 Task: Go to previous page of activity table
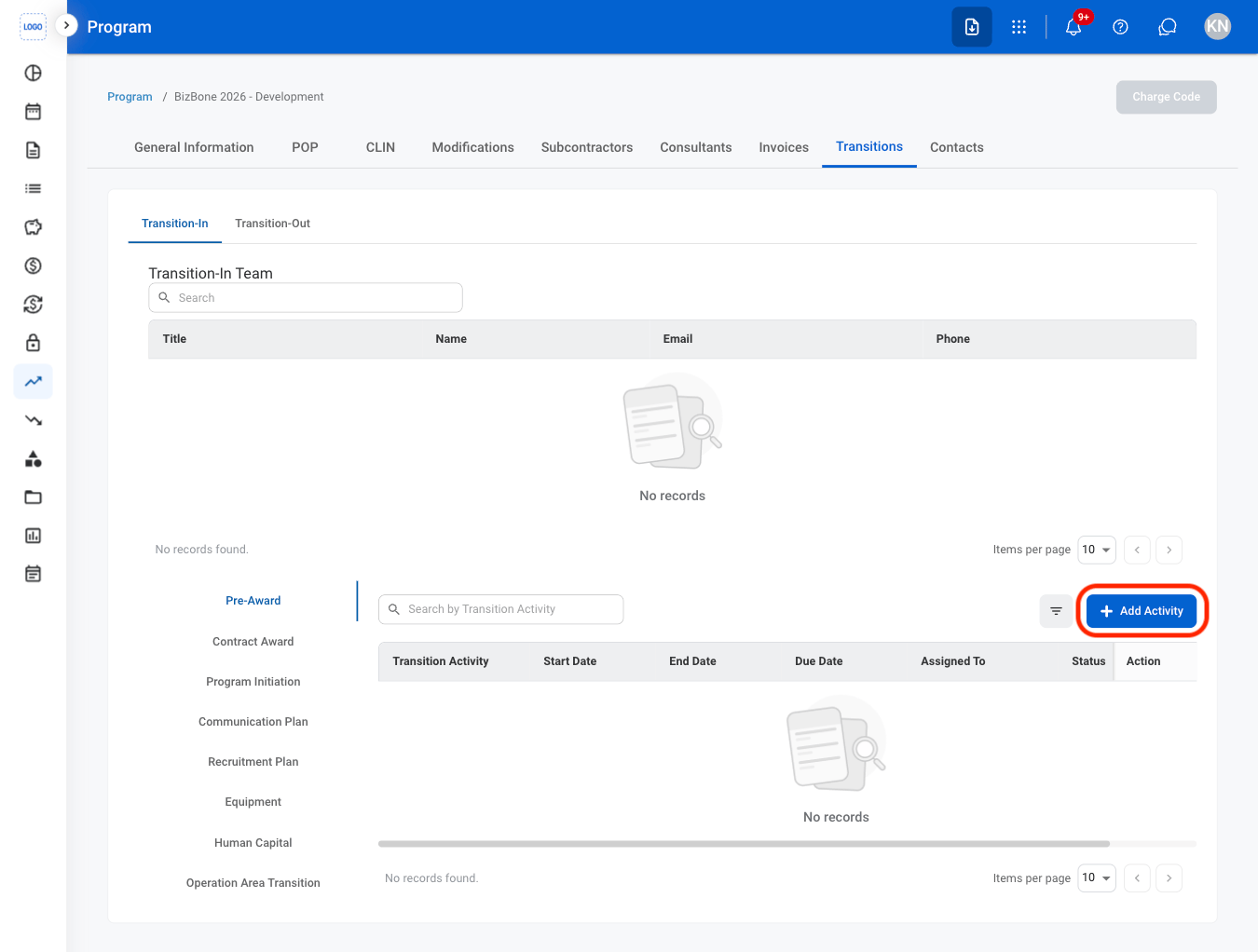click(x=1137, y=877)
